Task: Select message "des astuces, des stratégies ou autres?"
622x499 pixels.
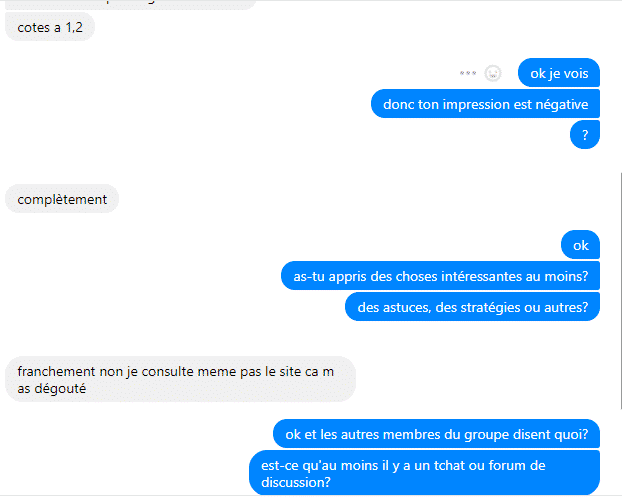Action: tap(472, 307)
